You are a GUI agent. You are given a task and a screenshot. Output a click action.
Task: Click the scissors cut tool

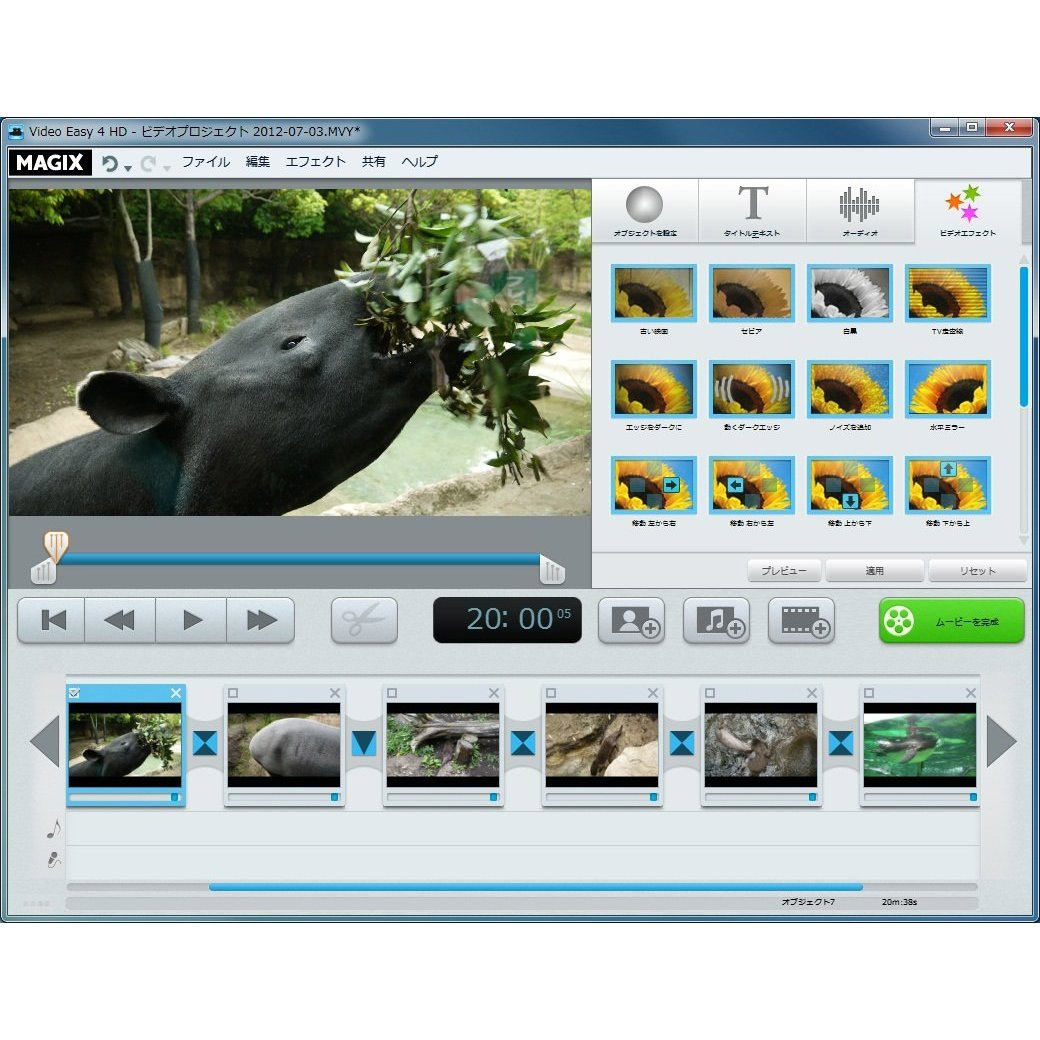click(364, 620)
